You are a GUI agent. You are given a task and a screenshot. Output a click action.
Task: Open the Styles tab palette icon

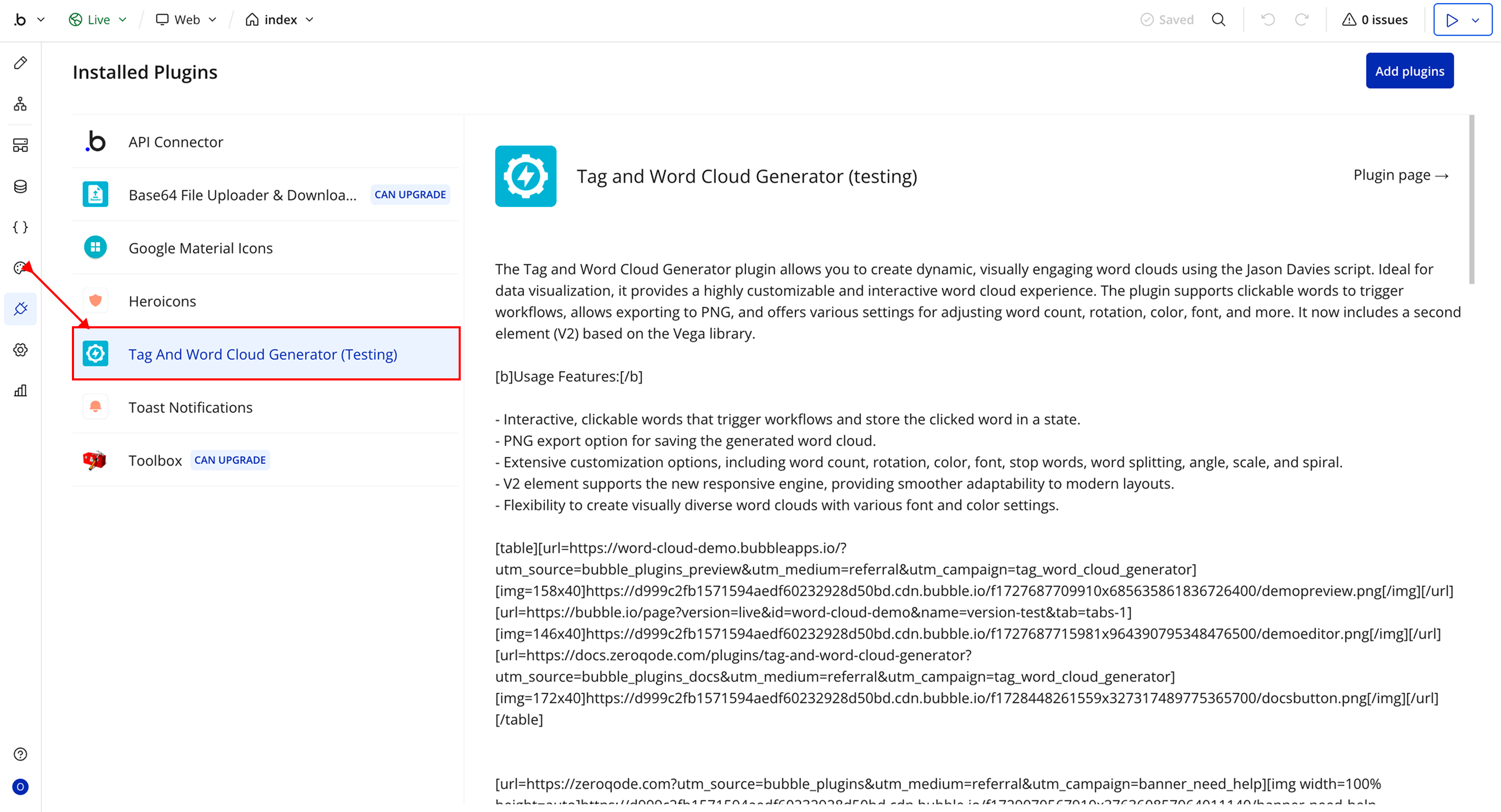point(20,268)
